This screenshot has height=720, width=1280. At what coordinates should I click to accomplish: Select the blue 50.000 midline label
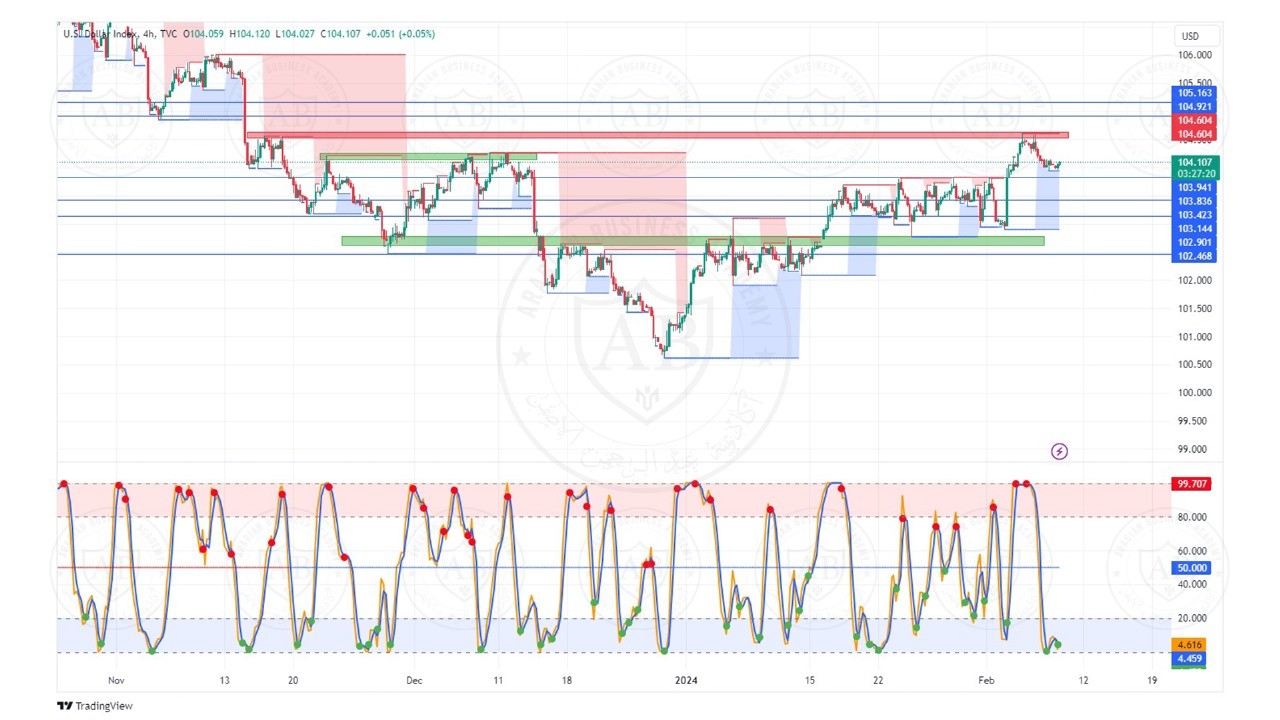pos(1192,568)
